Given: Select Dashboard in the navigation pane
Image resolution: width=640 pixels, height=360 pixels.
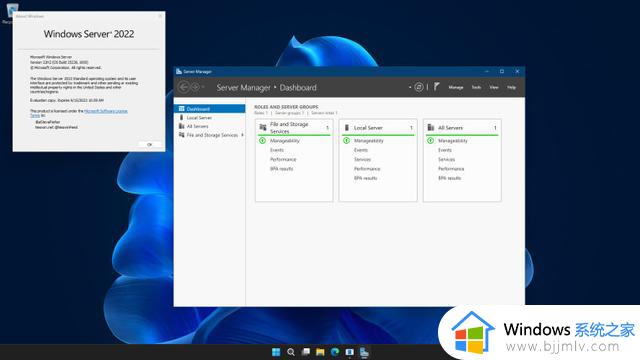Looking at the screenshot, I should click(210, 109).
